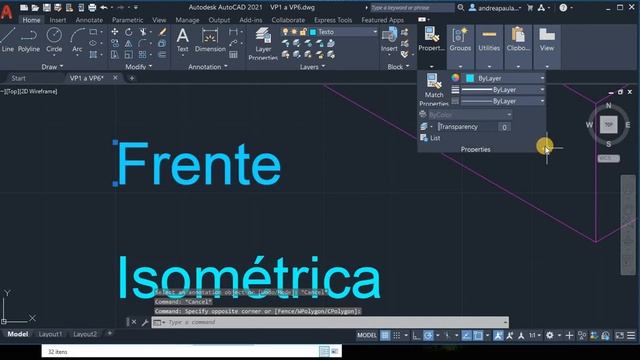The height and width of the screenshot is (360, 640).
Task: Toggle the layer lock icon for Texto
Action: click(303, 32)
